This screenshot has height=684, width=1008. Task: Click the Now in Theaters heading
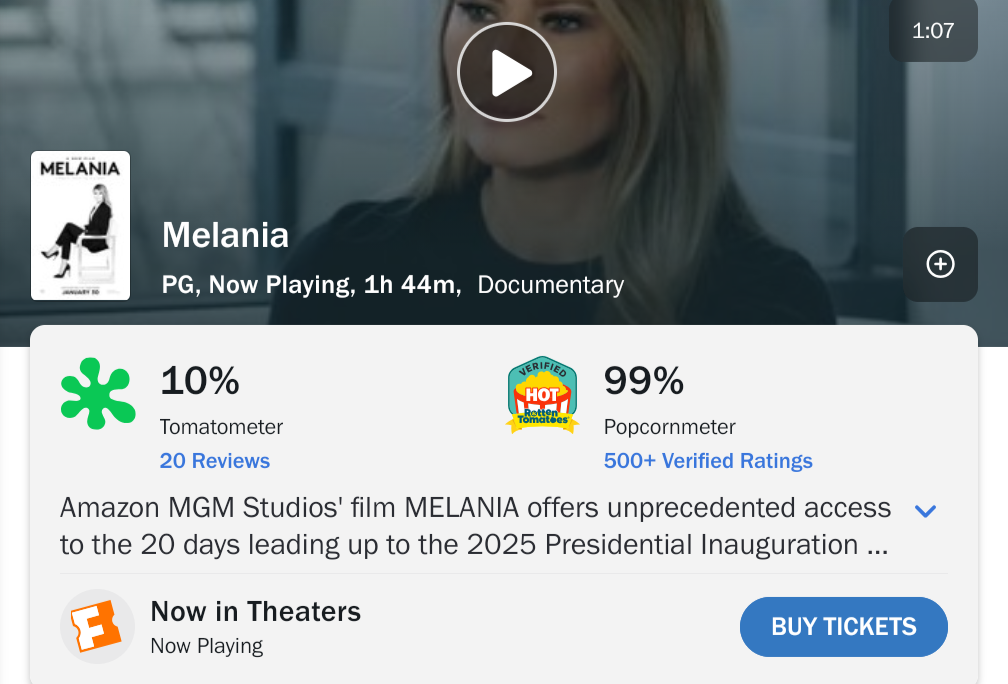click(255, 611)
